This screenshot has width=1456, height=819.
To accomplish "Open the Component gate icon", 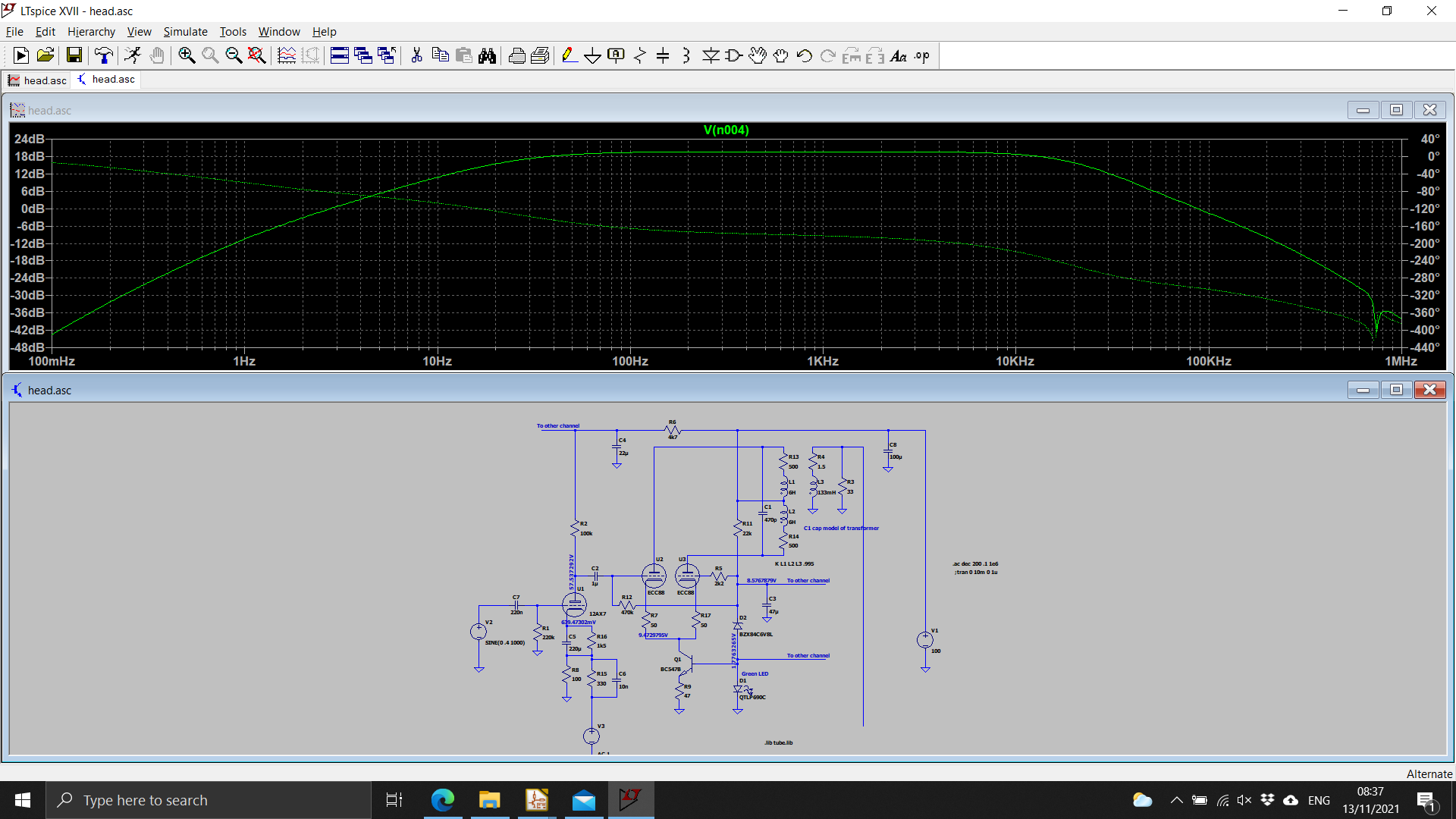I will pos(733,55).
